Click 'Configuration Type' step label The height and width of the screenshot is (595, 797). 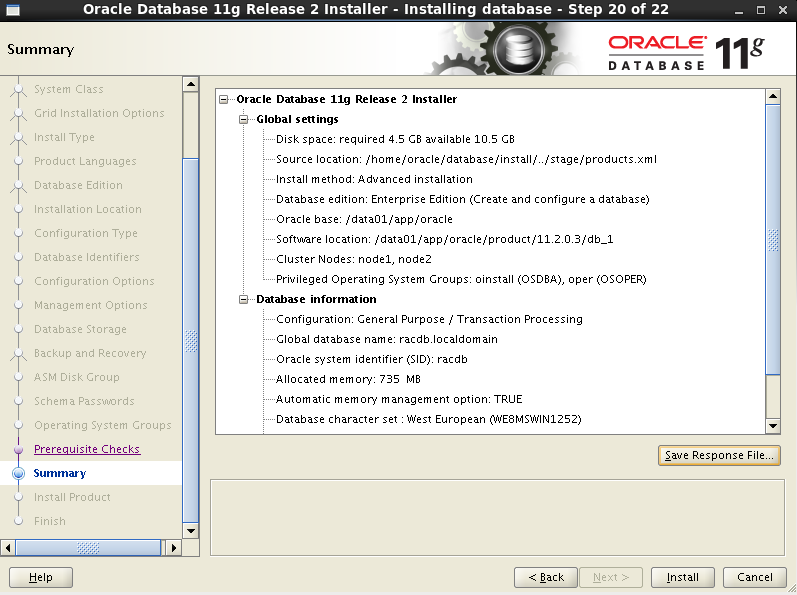tap(86, 233)
